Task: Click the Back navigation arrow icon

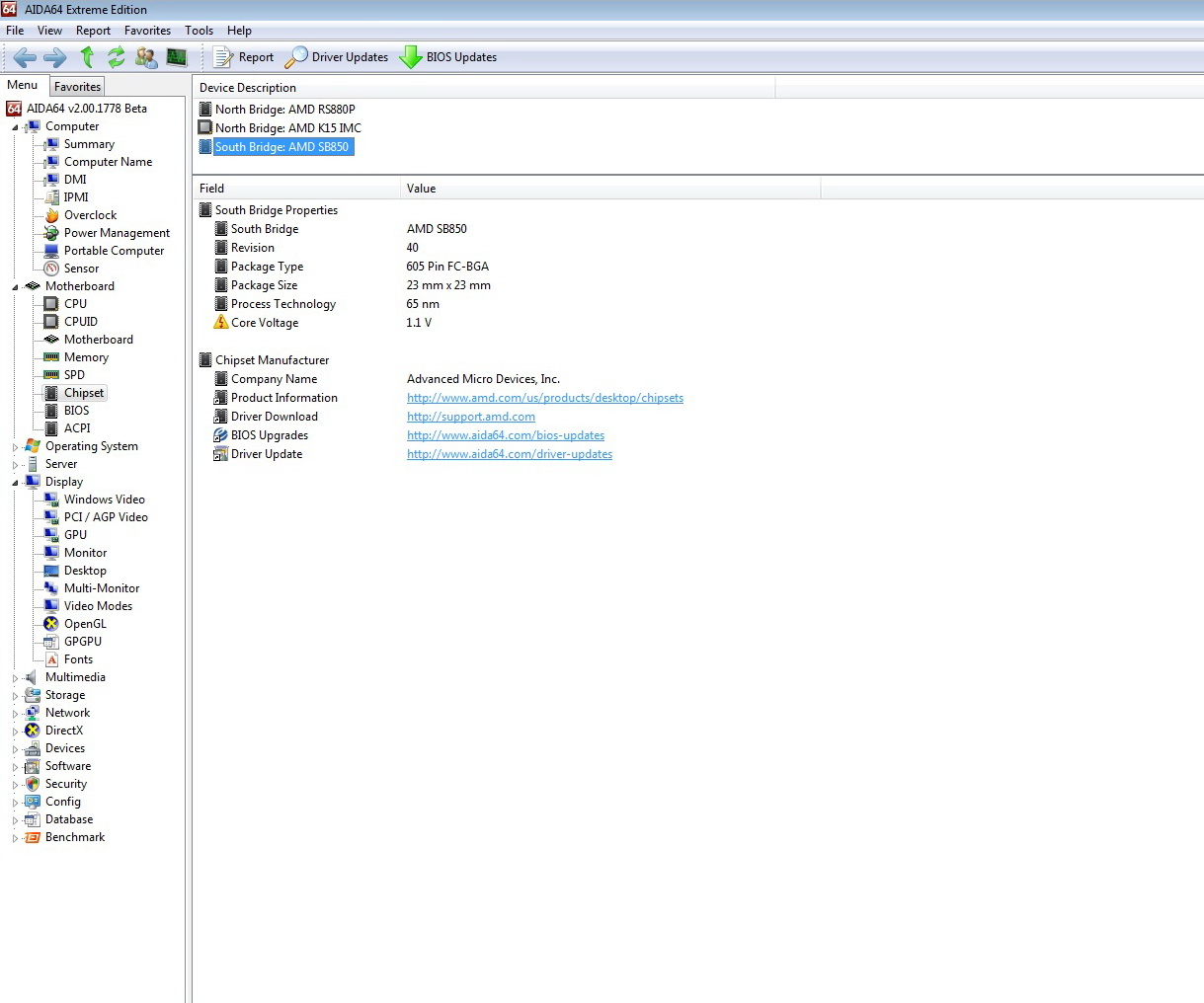Action: pyautogui.click(x=25, y=57)
